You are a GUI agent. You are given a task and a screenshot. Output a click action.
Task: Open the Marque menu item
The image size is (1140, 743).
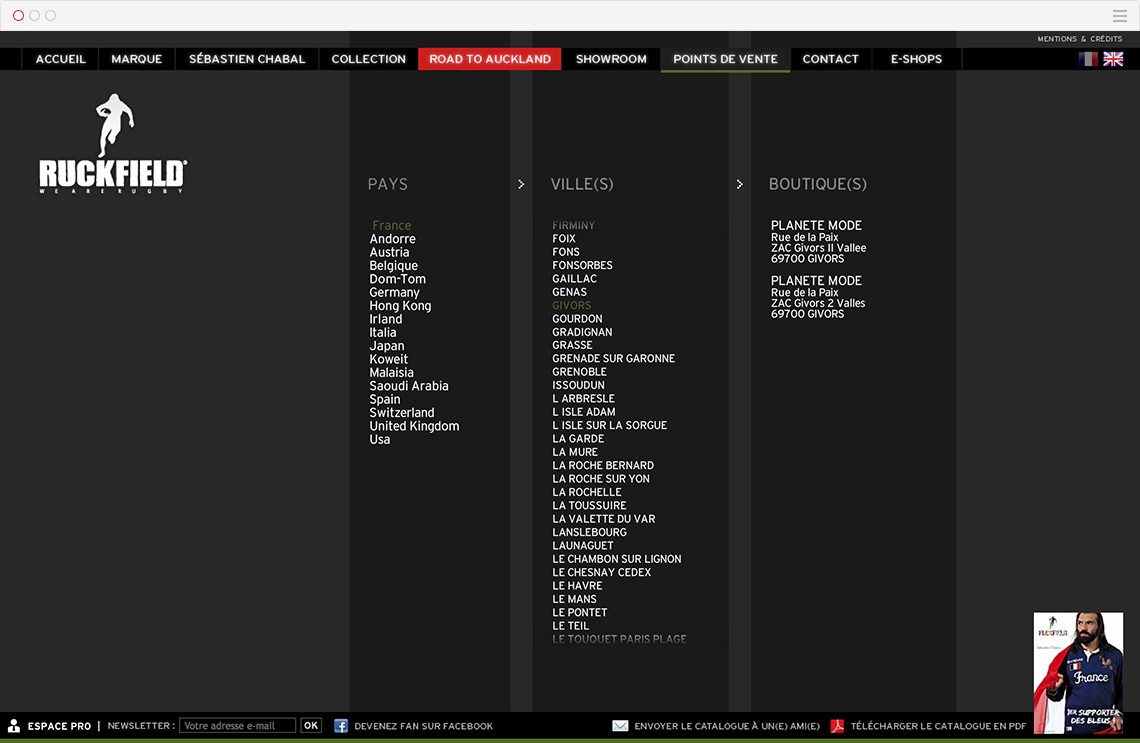coord(137,59)
